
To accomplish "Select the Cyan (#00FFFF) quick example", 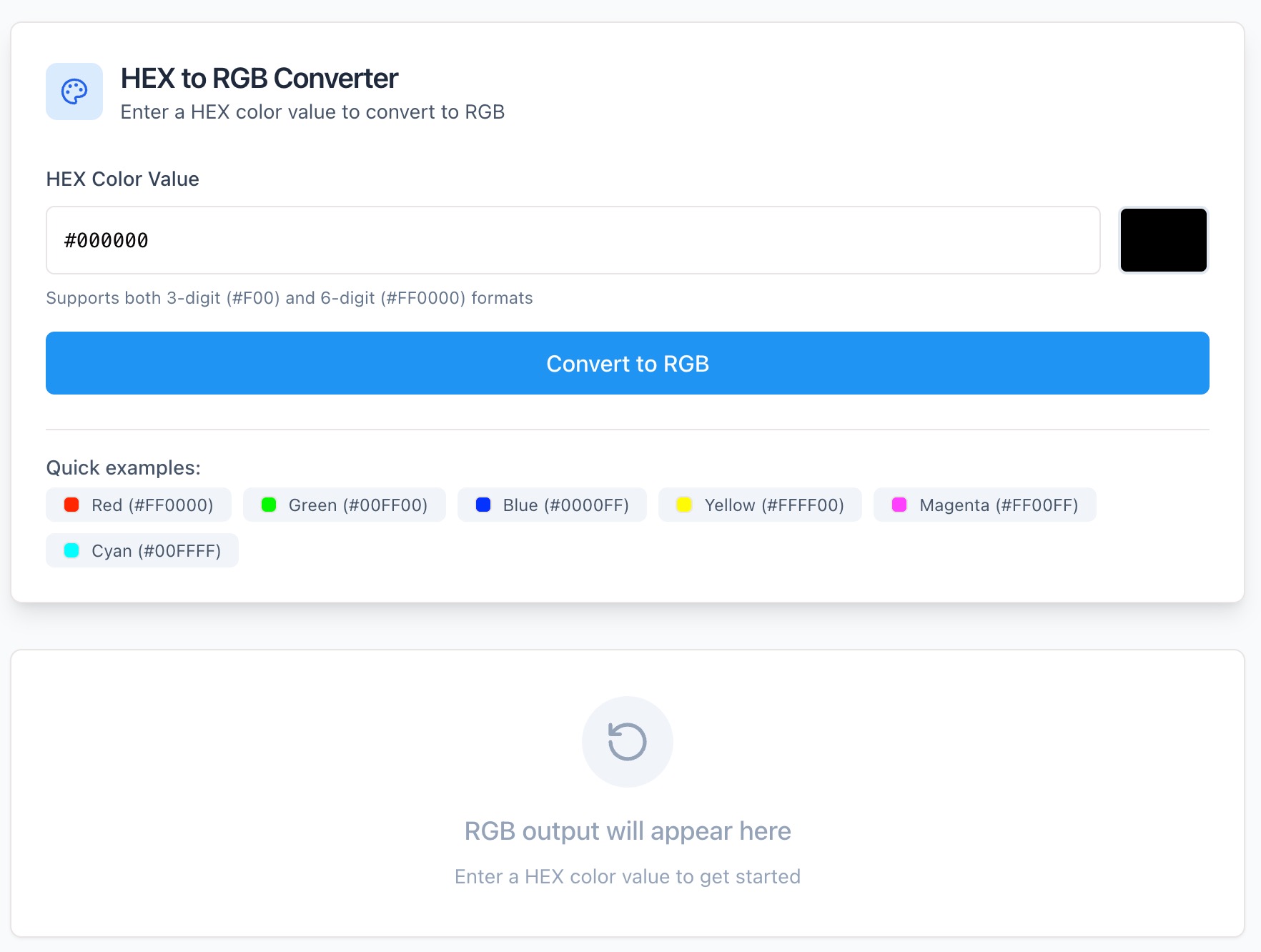I will (x=142, y=550).
